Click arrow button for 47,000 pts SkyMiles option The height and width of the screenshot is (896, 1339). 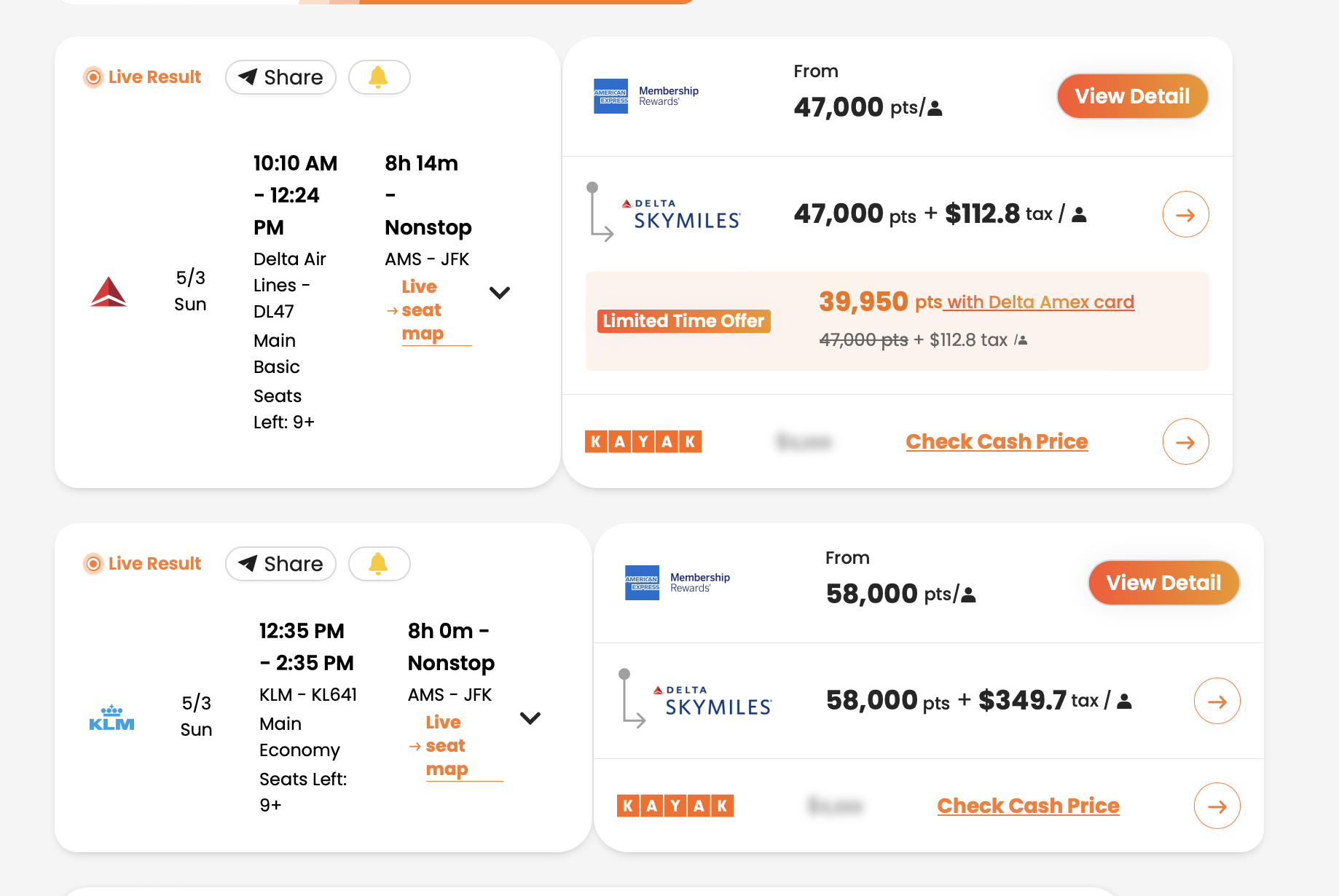(1185, 215)
